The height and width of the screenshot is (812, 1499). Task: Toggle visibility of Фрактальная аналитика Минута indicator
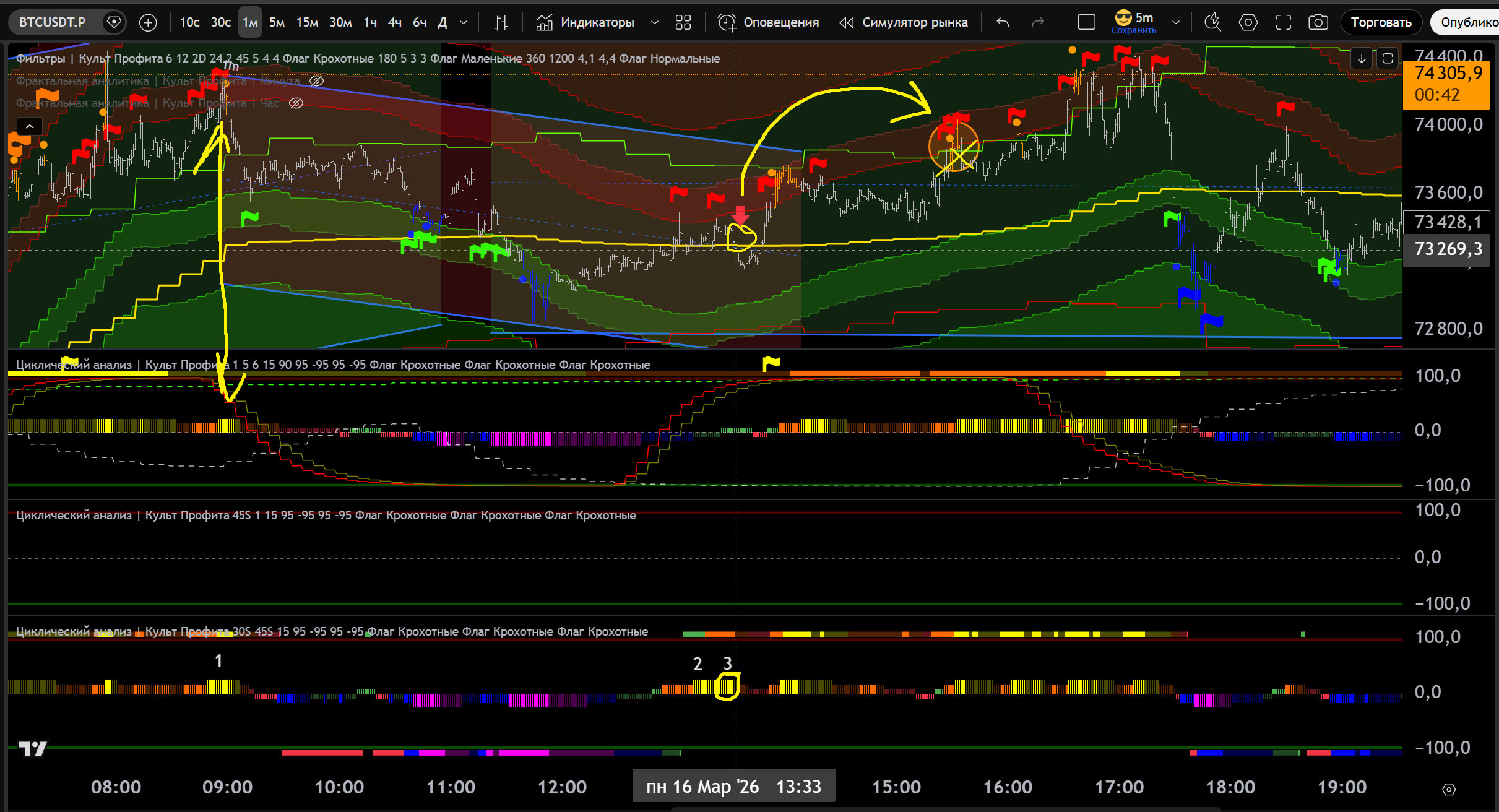(317, 81)
